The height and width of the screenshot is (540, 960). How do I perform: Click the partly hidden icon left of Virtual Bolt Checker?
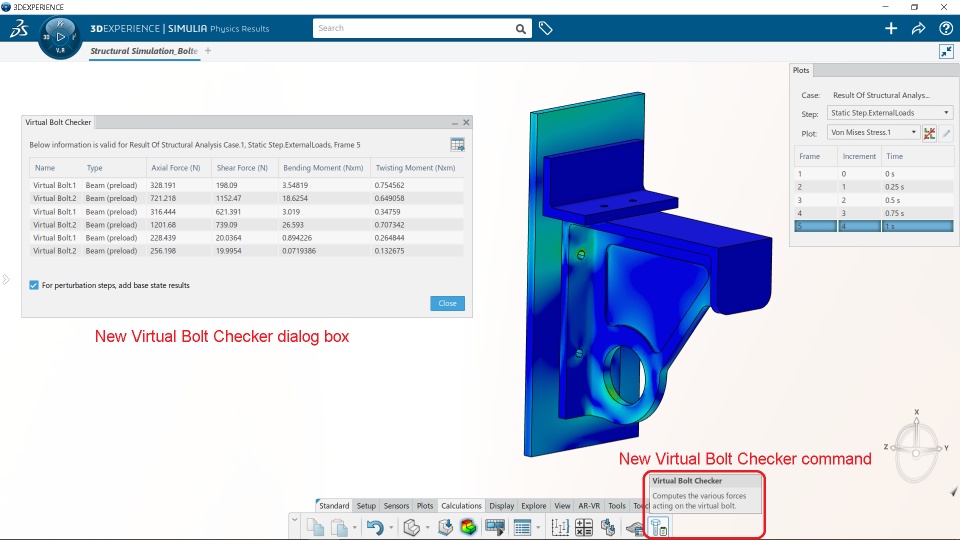coord(634,527)
